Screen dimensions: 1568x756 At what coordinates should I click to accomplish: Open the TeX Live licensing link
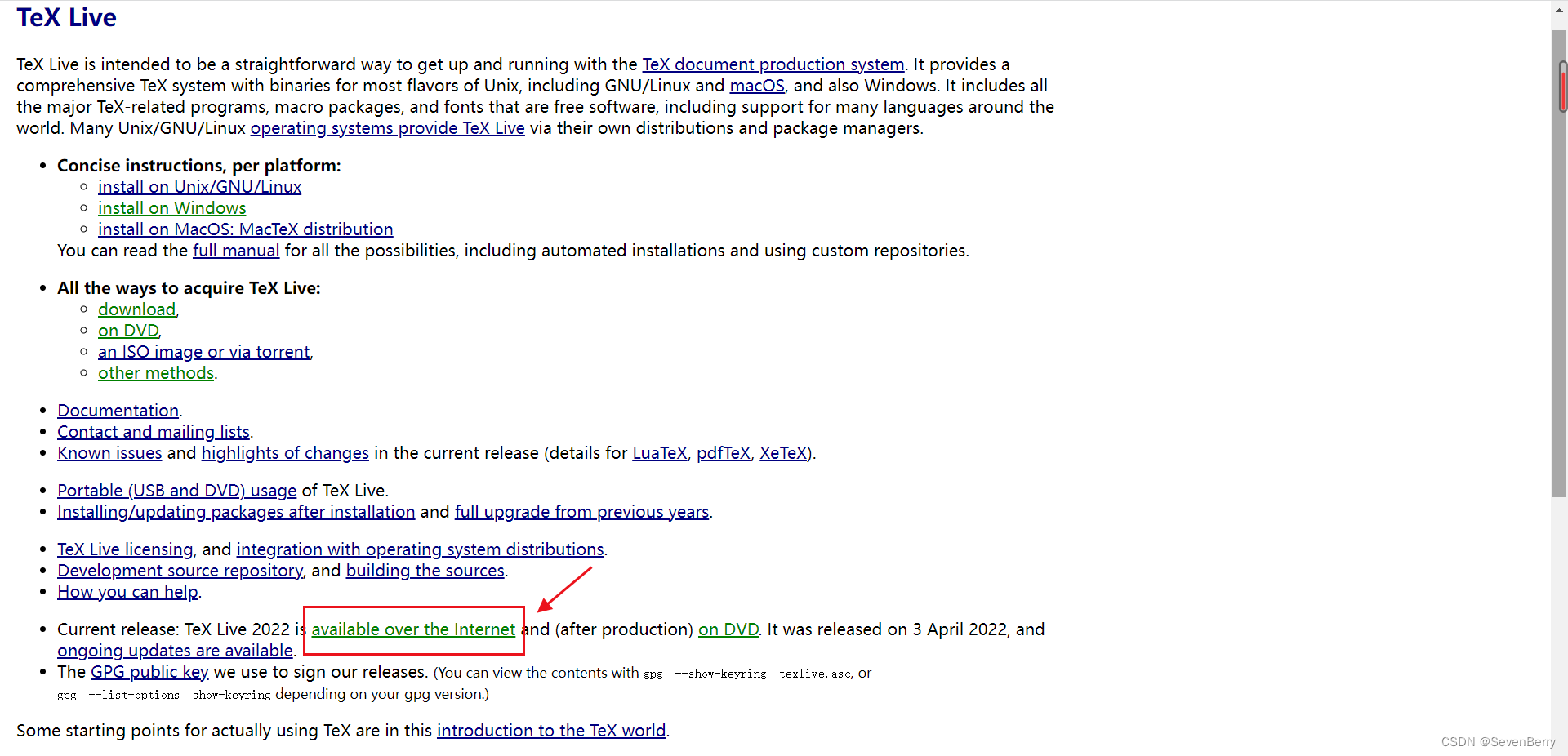[125, 549]
